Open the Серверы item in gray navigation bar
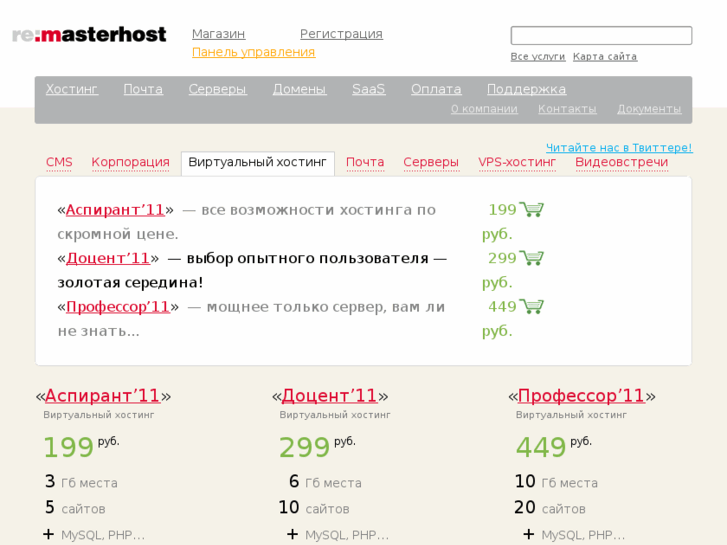727x545 pixels. point(217,89)
